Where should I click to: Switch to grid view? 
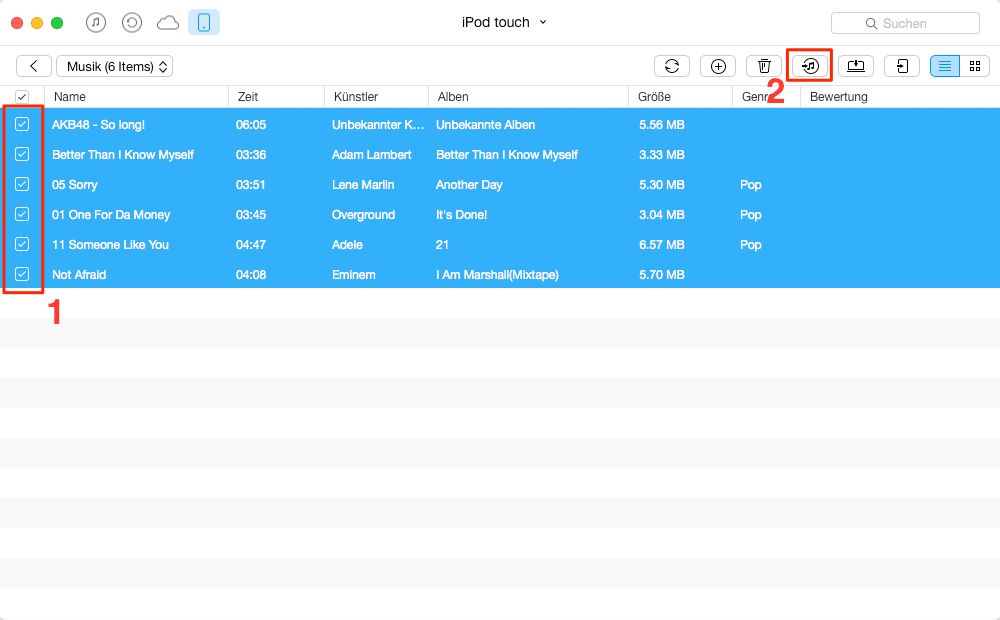pyautogui.click(x=974, y=66)
